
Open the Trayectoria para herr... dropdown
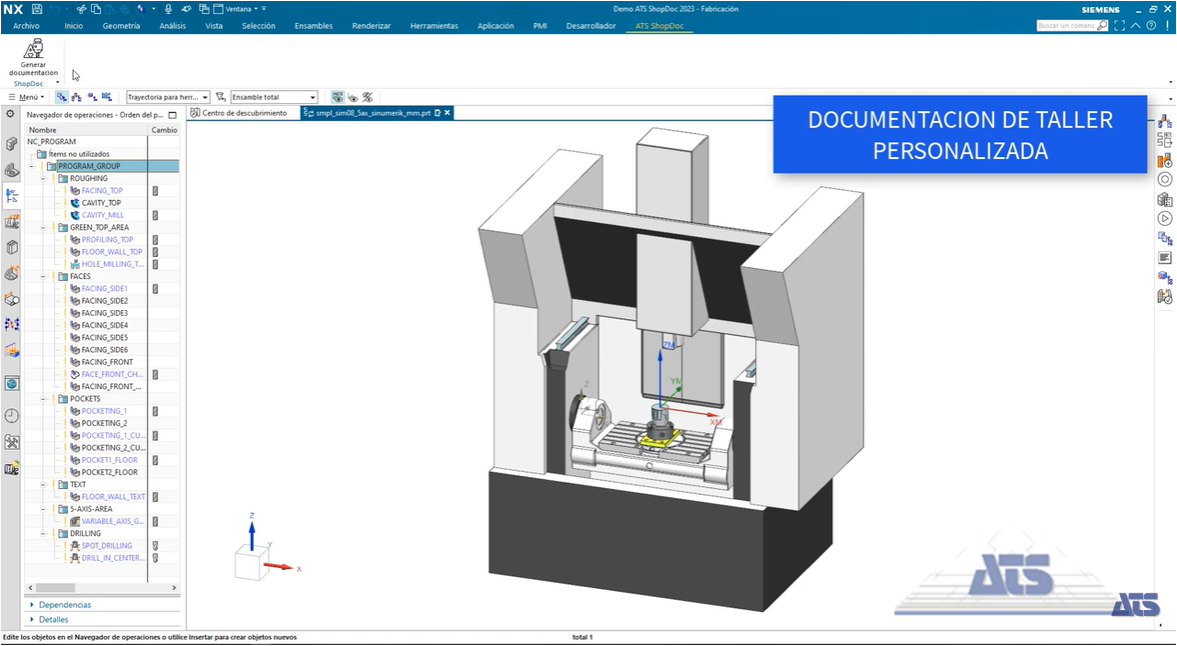click(168, 97)
